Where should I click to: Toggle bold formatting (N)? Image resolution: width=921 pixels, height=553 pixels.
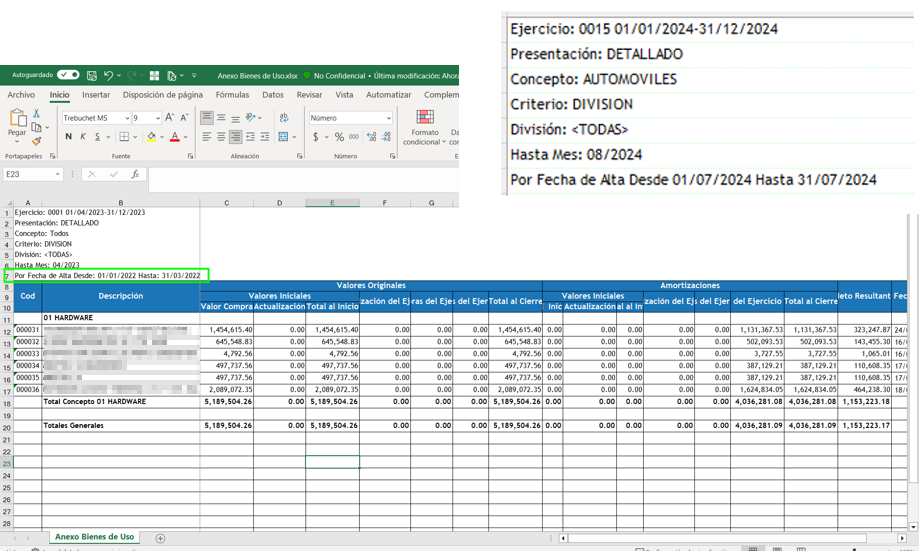click(68, 137)
